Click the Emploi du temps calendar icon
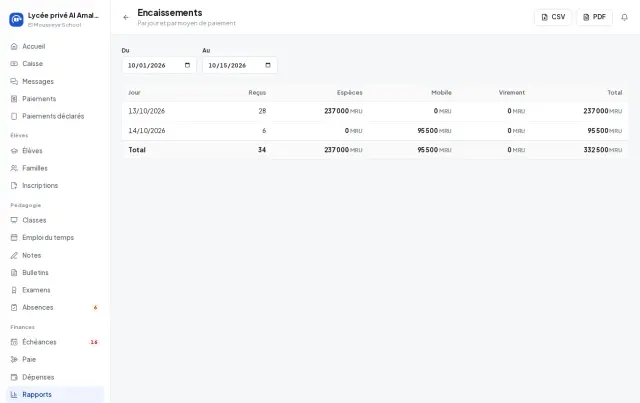 (14, 237)
